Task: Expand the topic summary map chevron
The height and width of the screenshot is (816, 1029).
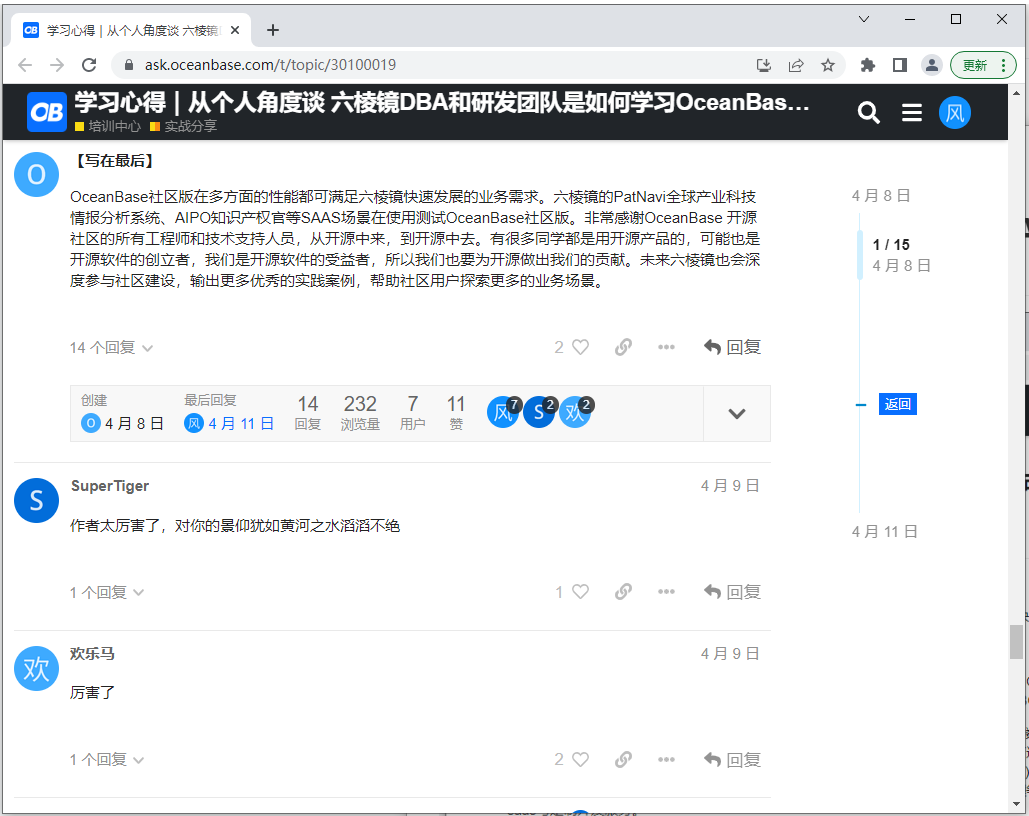Action: point(737,414)
